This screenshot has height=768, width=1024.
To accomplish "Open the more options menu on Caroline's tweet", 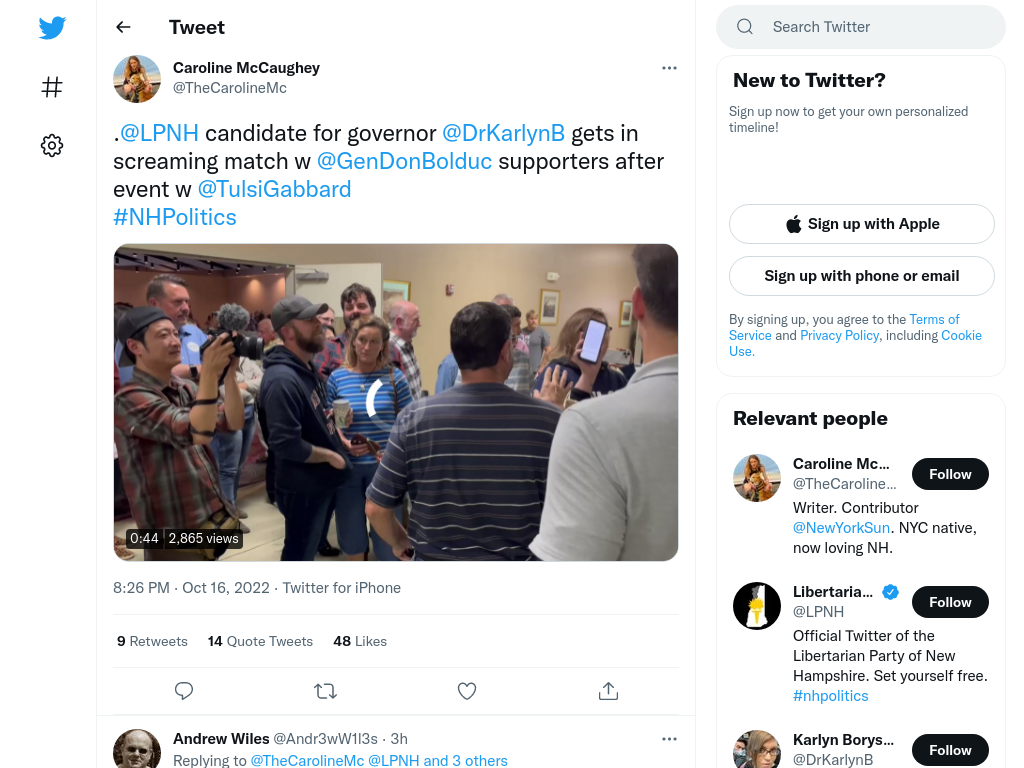I will pos(669,68).
